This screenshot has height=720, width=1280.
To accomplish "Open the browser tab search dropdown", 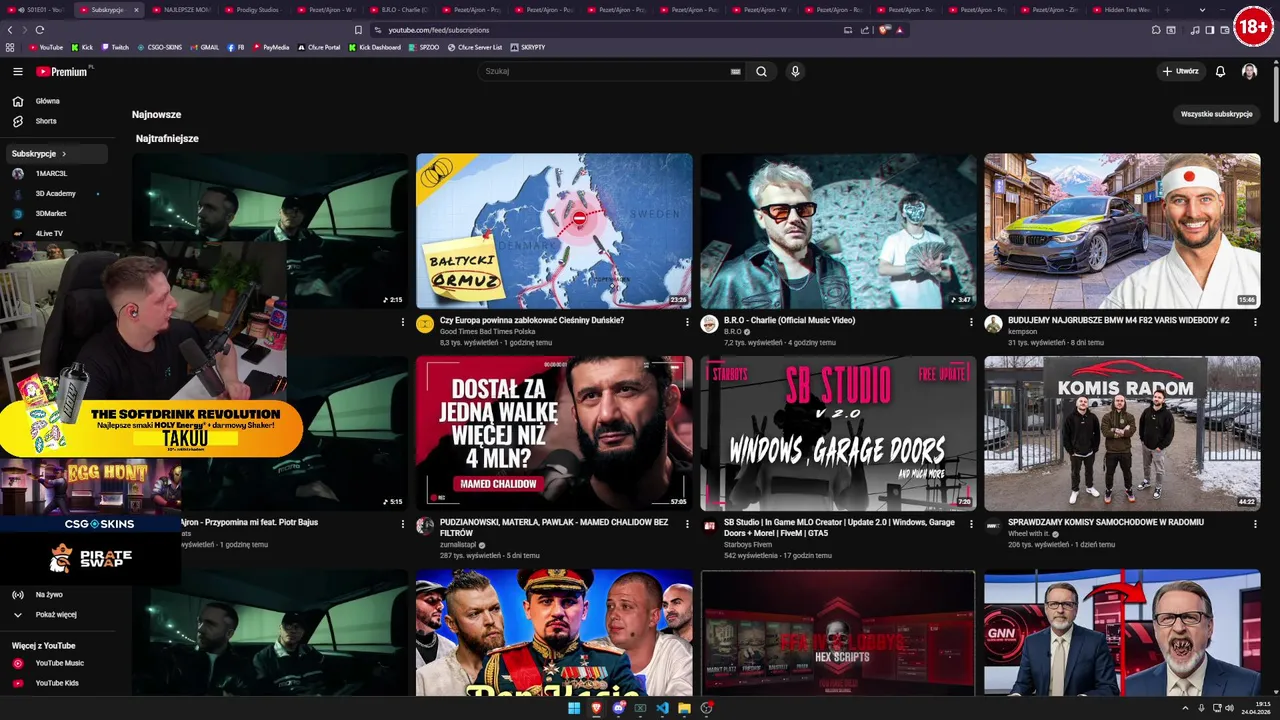I will 1202,9.
